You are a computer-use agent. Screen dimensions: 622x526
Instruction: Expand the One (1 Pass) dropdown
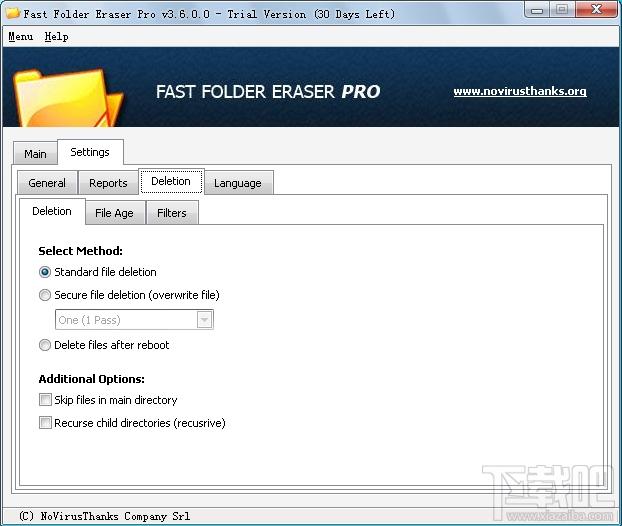pyautogui.click(x=204, y=320)
